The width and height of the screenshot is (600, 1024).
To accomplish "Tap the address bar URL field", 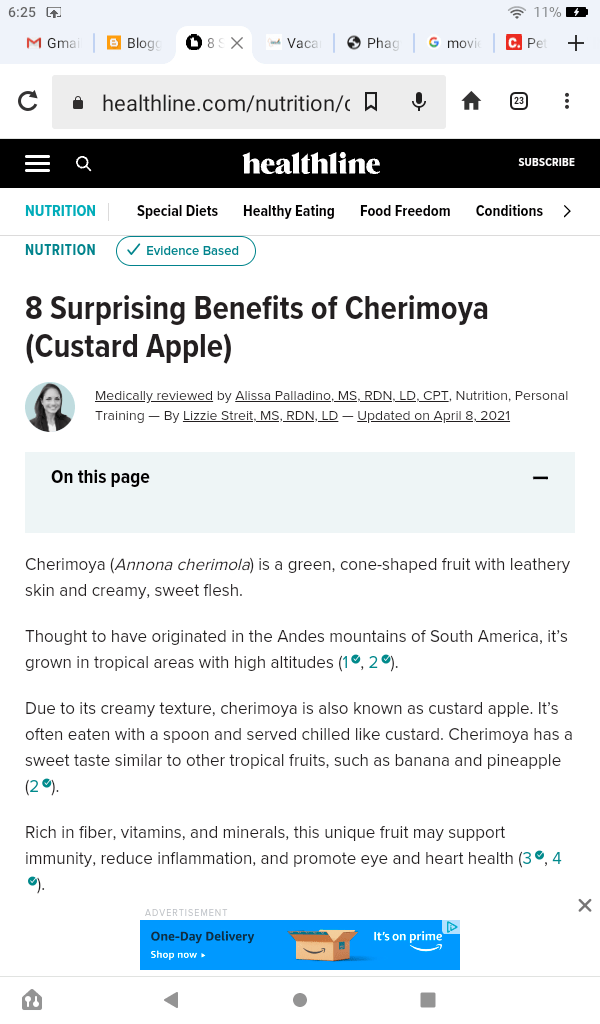I will (225, 102).
